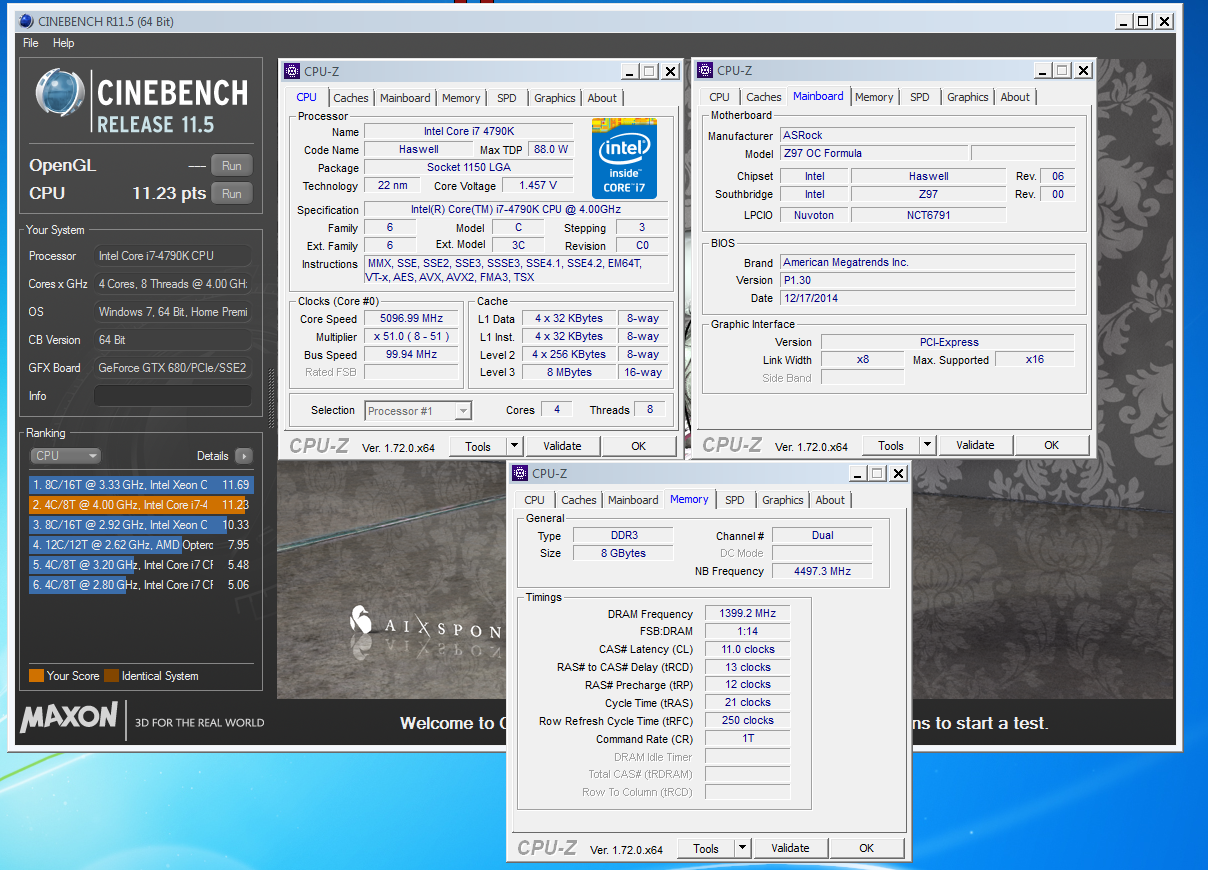Switch to Caches tab in Memory window
This screenshot has width=1208, height=870.
(x=579, y=500)
